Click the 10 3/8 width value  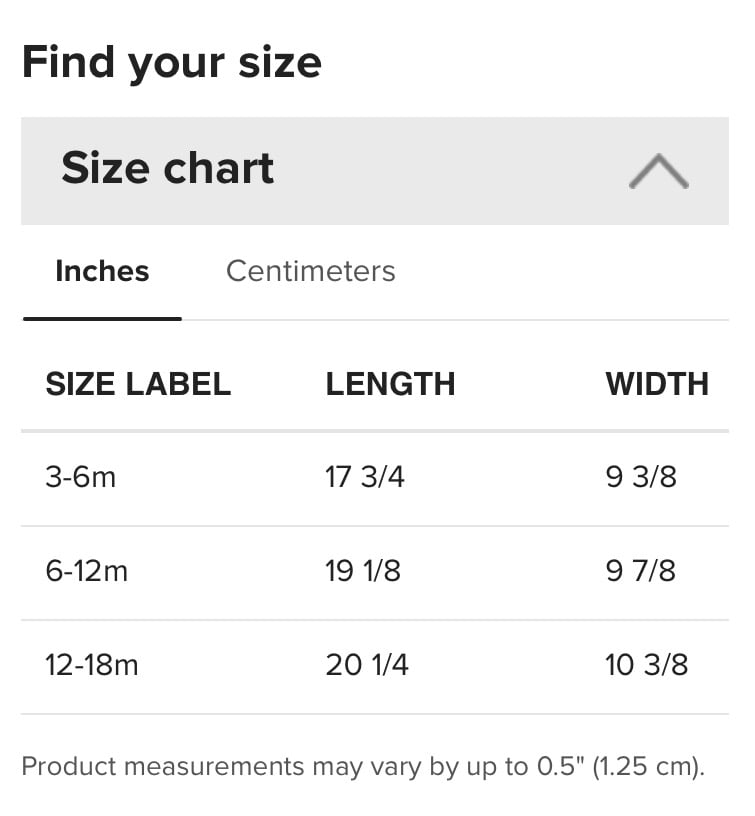coord(647,665)
